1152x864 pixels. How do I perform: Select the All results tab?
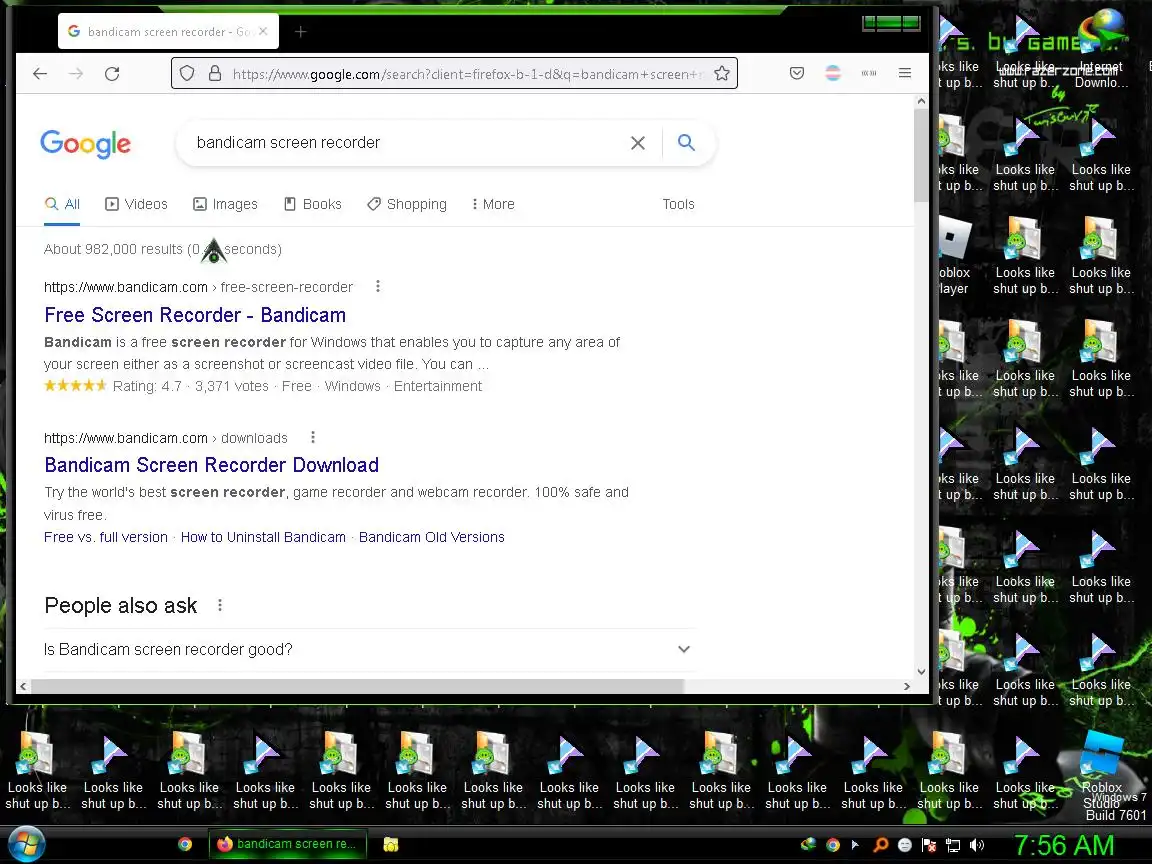click(x=62, y=204)
